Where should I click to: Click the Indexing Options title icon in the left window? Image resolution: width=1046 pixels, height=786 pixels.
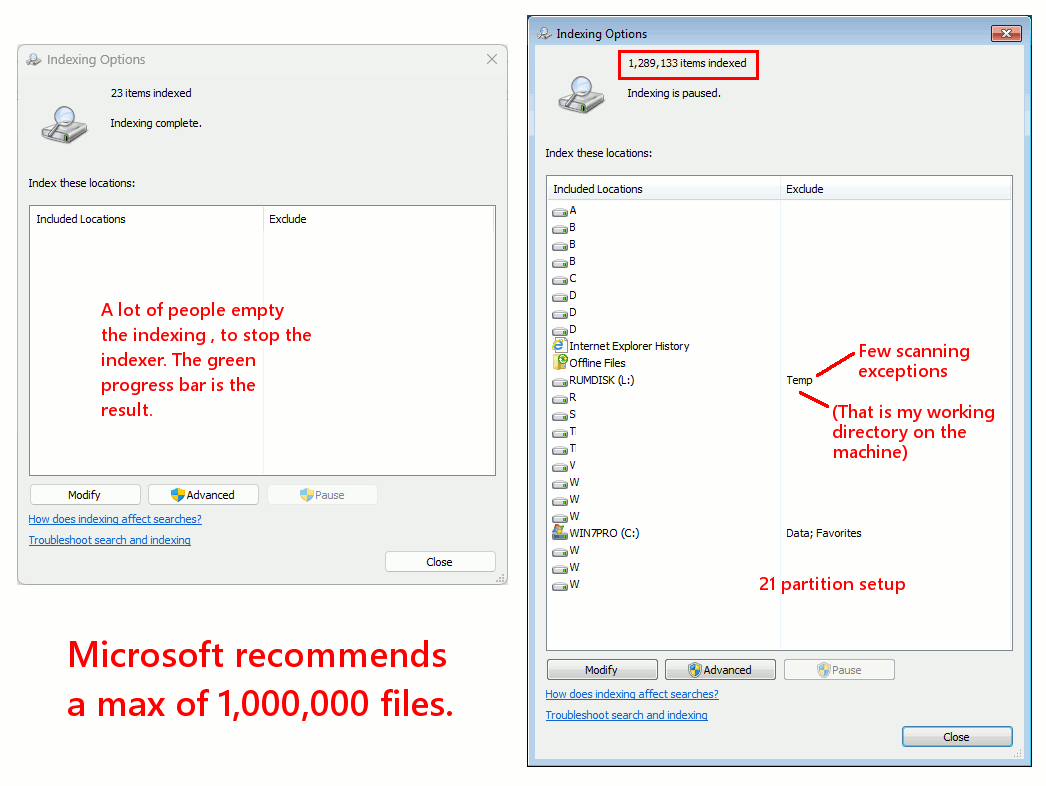point(34,59)
